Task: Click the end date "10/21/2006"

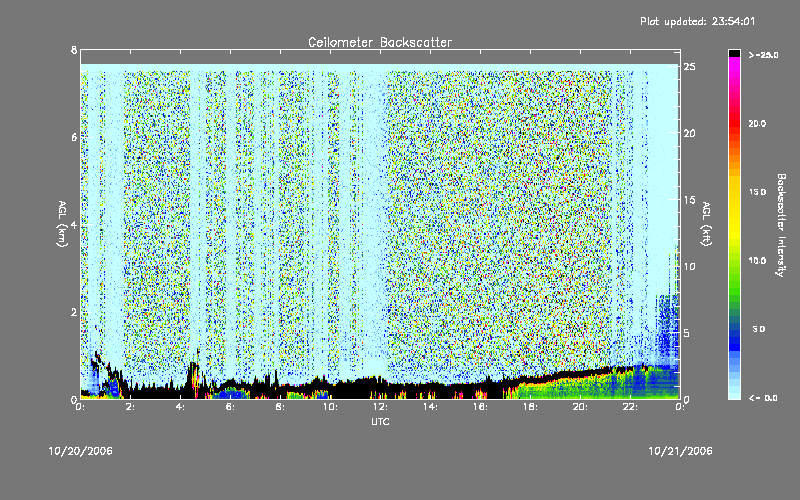Action: tap(681, 451)
